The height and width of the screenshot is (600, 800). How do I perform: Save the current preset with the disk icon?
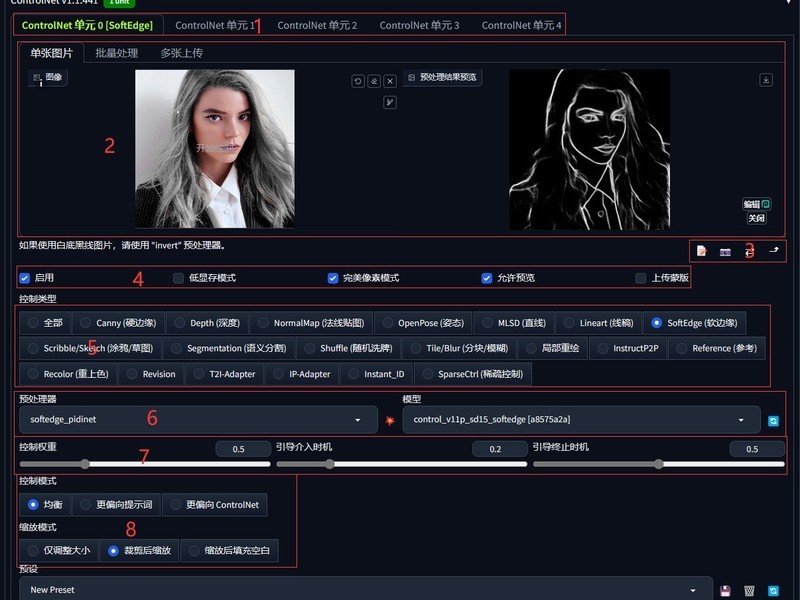point(725,591)
